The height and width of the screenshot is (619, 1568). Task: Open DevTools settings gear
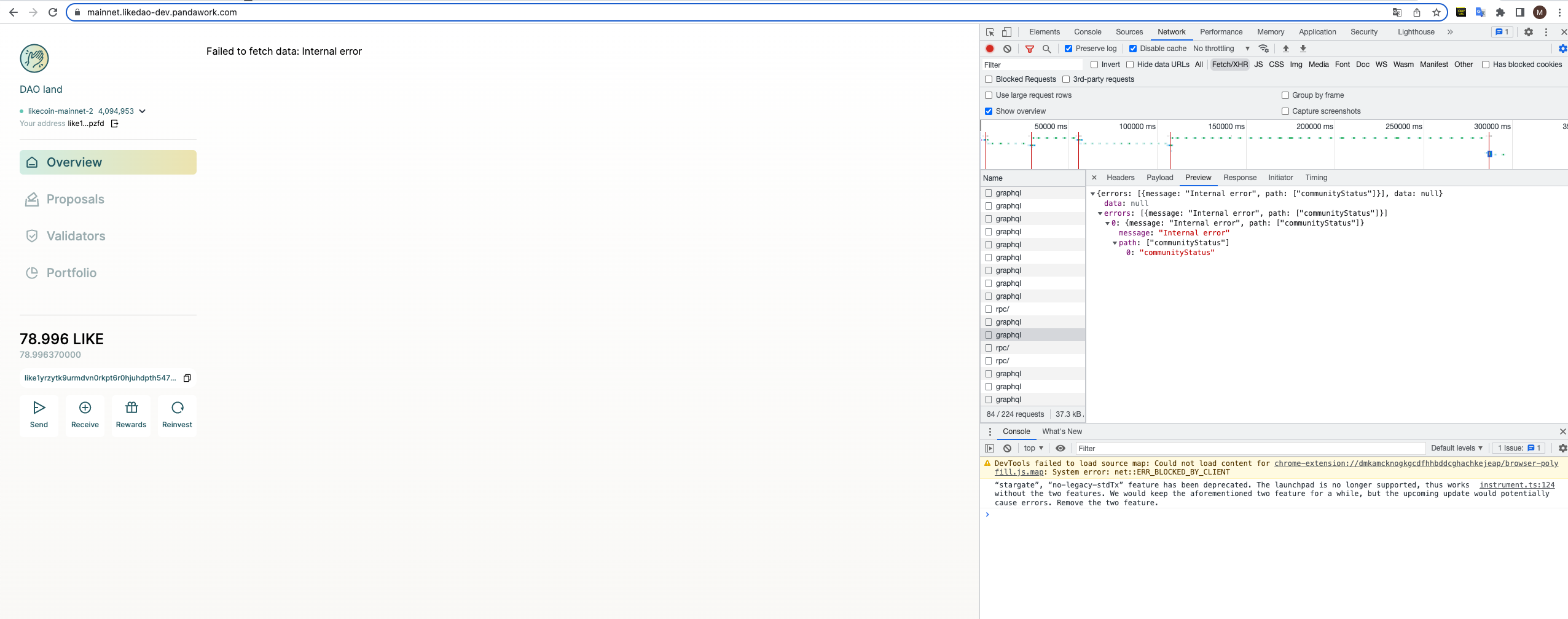pos(1529,32)
